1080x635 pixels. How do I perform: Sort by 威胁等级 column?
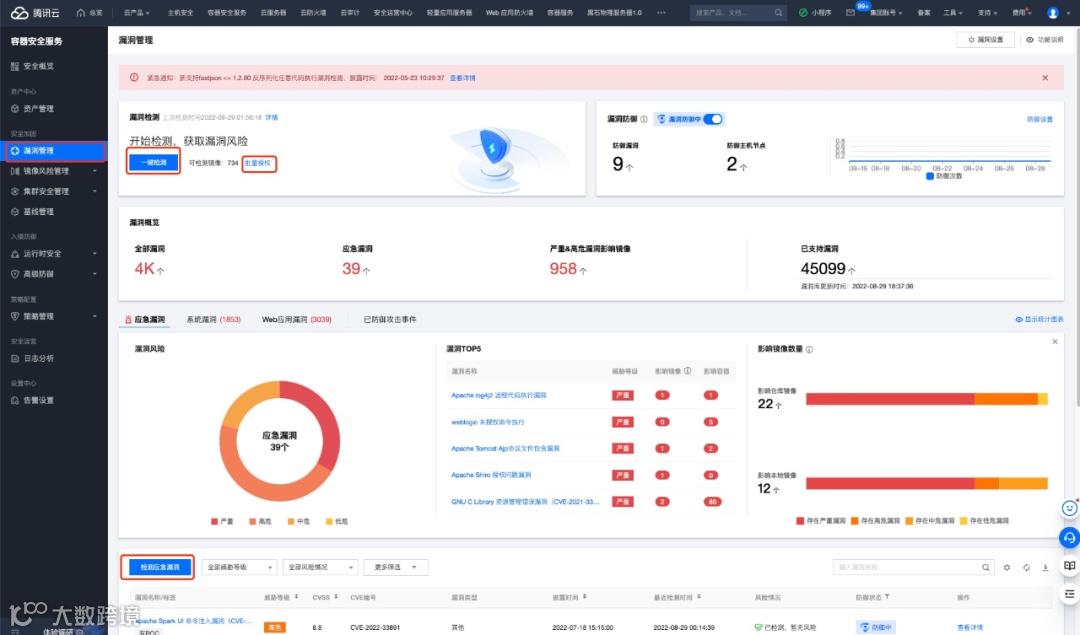click(296, 597)
